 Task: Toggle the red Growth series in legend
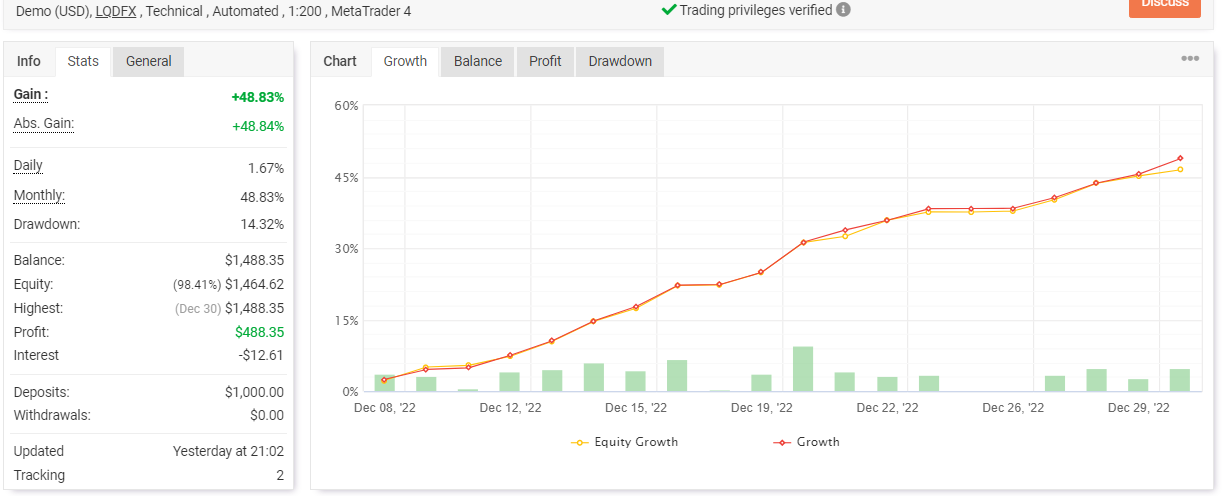tap(807, 442)
